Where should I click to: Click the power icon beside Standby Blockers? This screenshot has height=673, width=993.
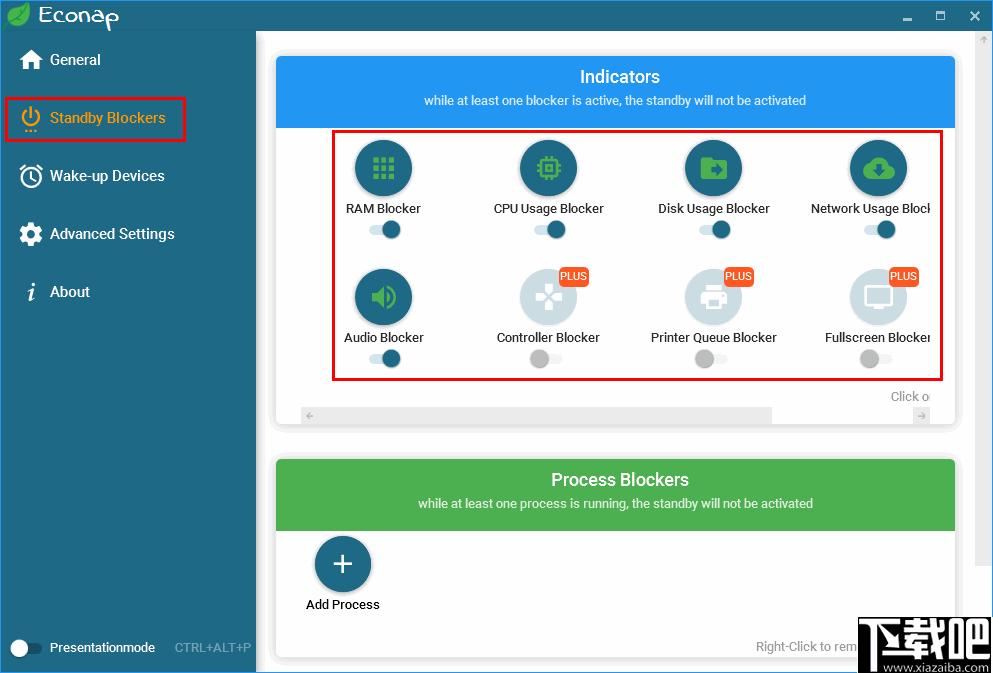[30, 118]
